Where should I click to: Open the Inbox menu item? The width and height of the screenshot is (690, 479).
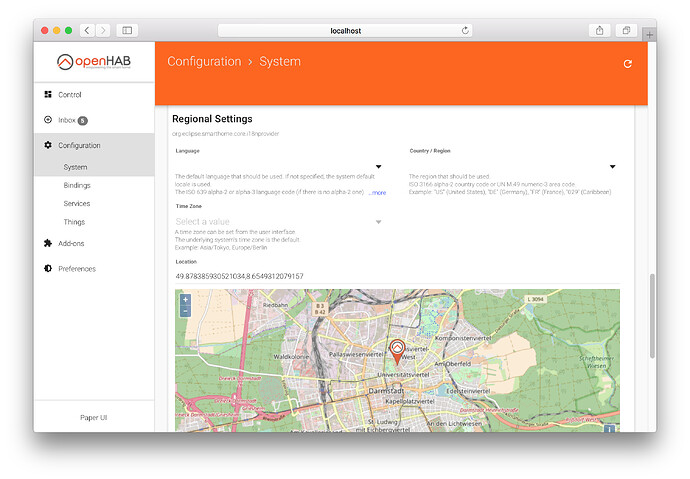[94, 120]
